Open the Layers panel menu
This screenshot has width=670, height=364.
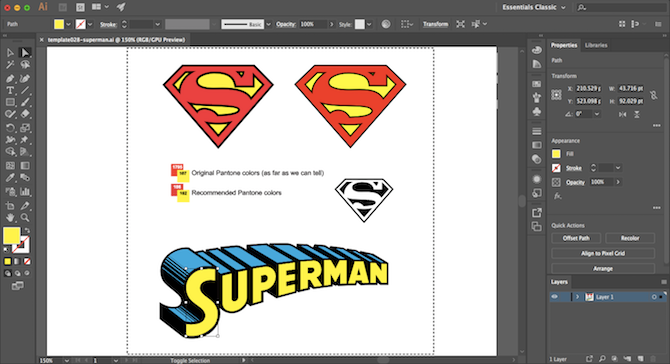pos(664,282)
